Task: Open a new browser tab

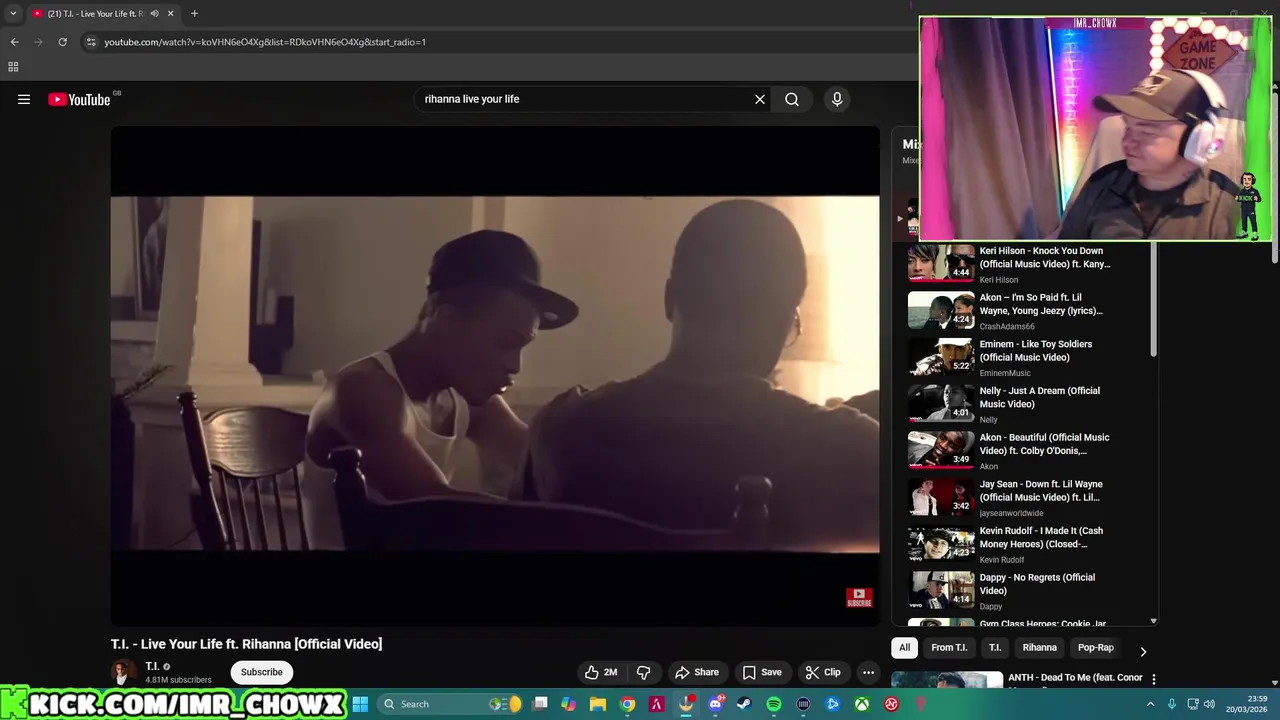Action: point(194,13)
